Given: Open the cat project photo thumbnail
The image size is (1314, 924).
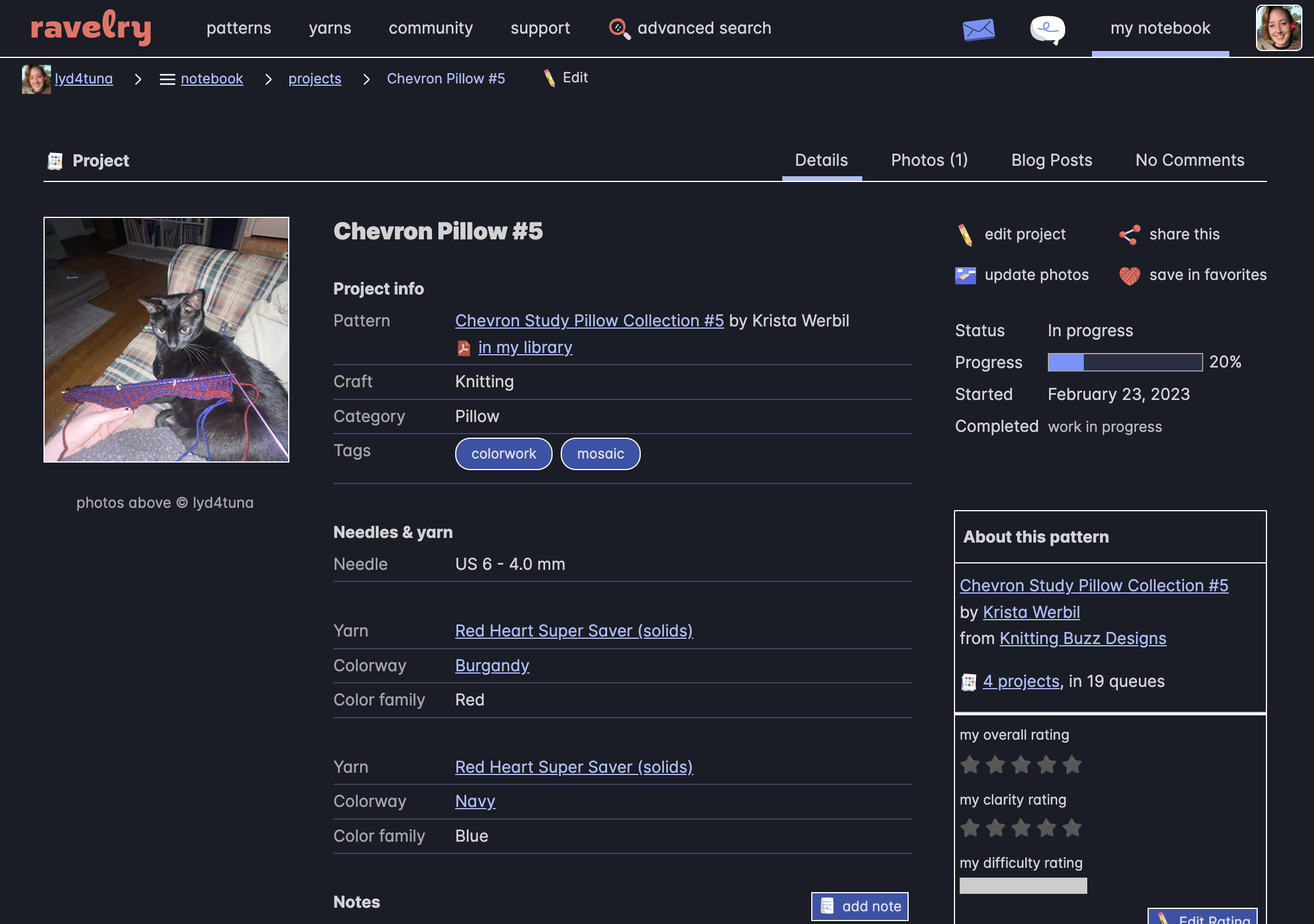Looking at the screenshot, I should (166, 340).
